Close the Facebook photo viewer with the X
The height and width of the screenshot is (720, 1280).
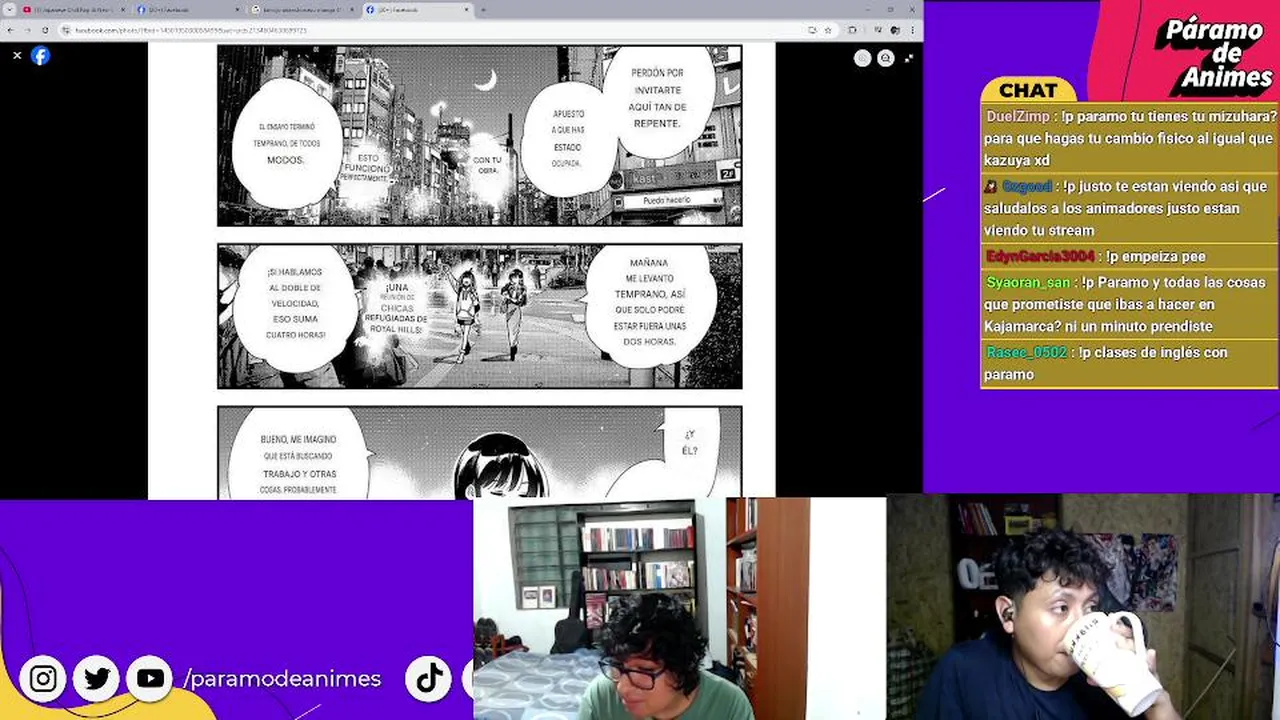click(17, 56)
